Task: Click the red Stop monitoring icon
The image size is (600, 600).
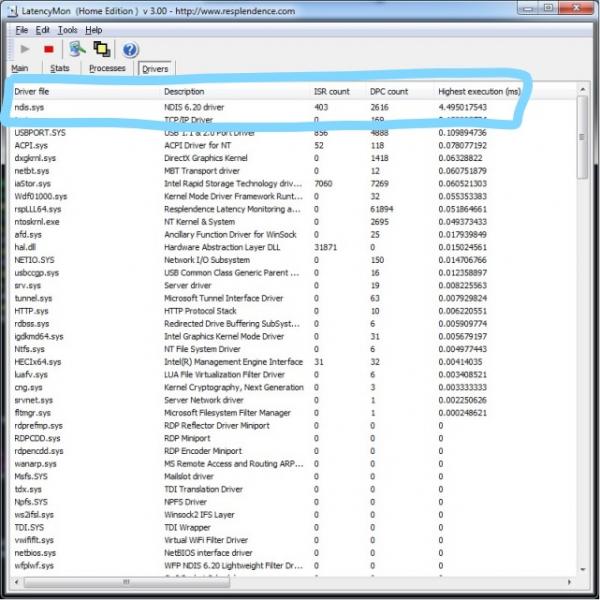Action: 49,49
